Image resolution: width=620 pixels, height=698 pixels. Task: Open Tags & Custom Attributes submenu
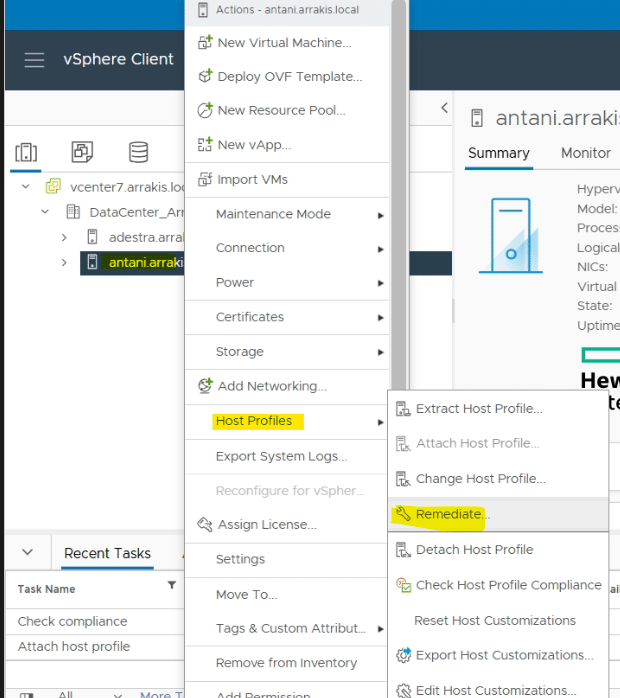[x=287, y=629]
